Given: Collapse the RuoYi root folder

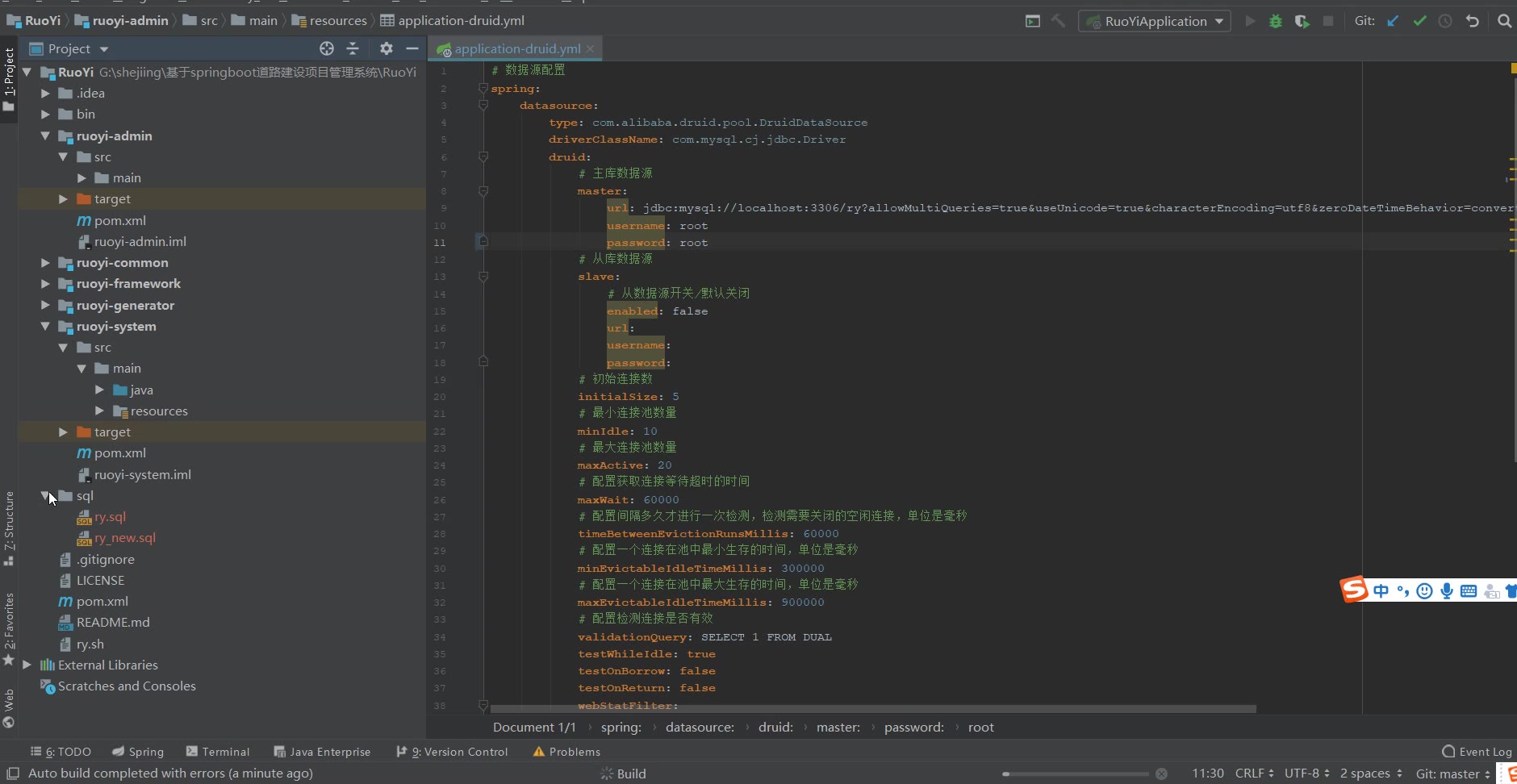Looking at the screenshot, I should point(27,72).
